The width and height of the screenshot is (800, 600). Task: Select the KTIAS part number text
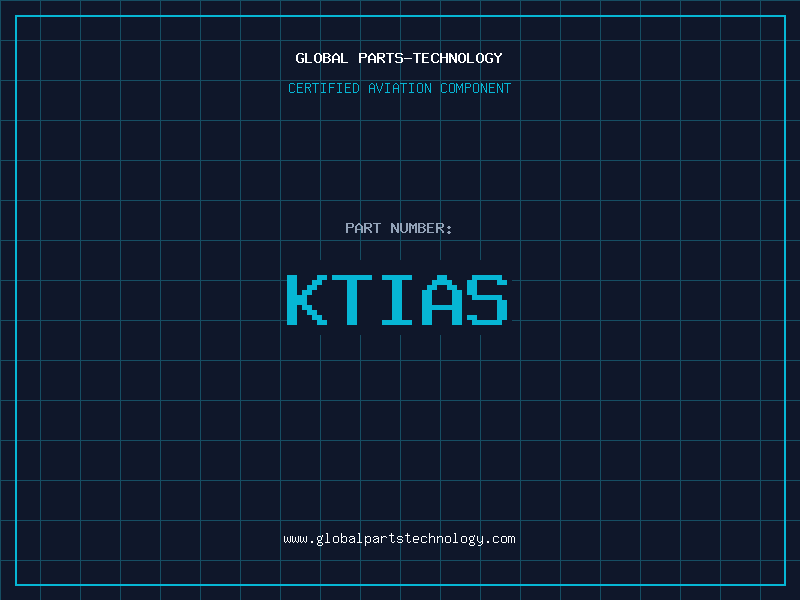[397, 299]
